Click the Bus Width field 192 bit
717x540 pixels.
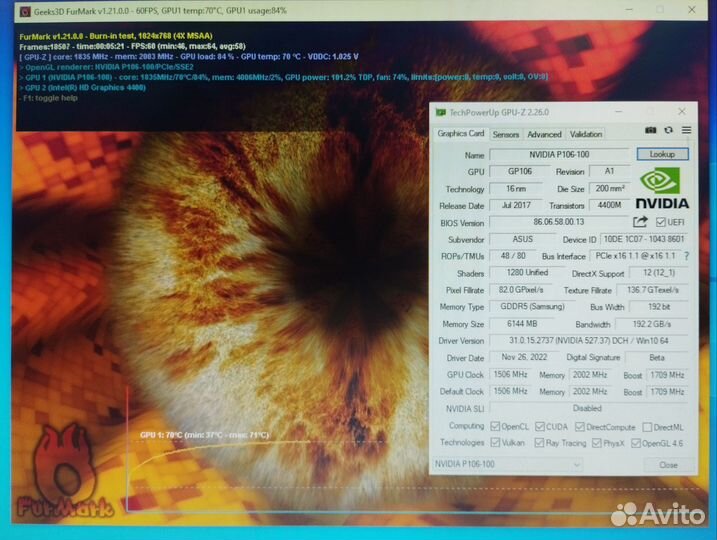click(x=658, y=307)
